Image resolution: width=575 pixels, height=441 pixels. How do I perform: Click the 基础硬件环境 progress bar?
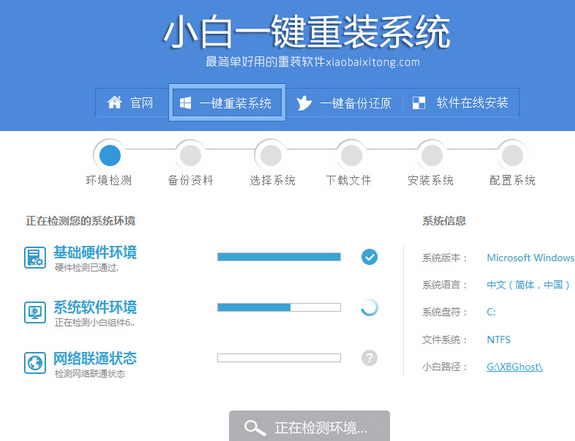(x=279, y=257)
